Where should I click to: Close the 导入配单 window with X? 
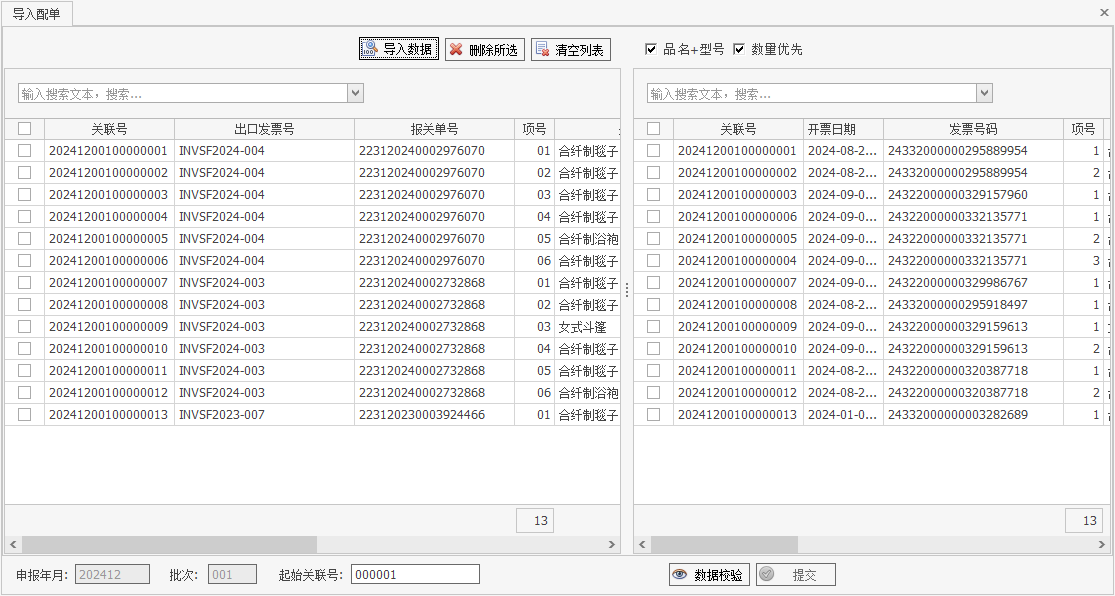1104,13
